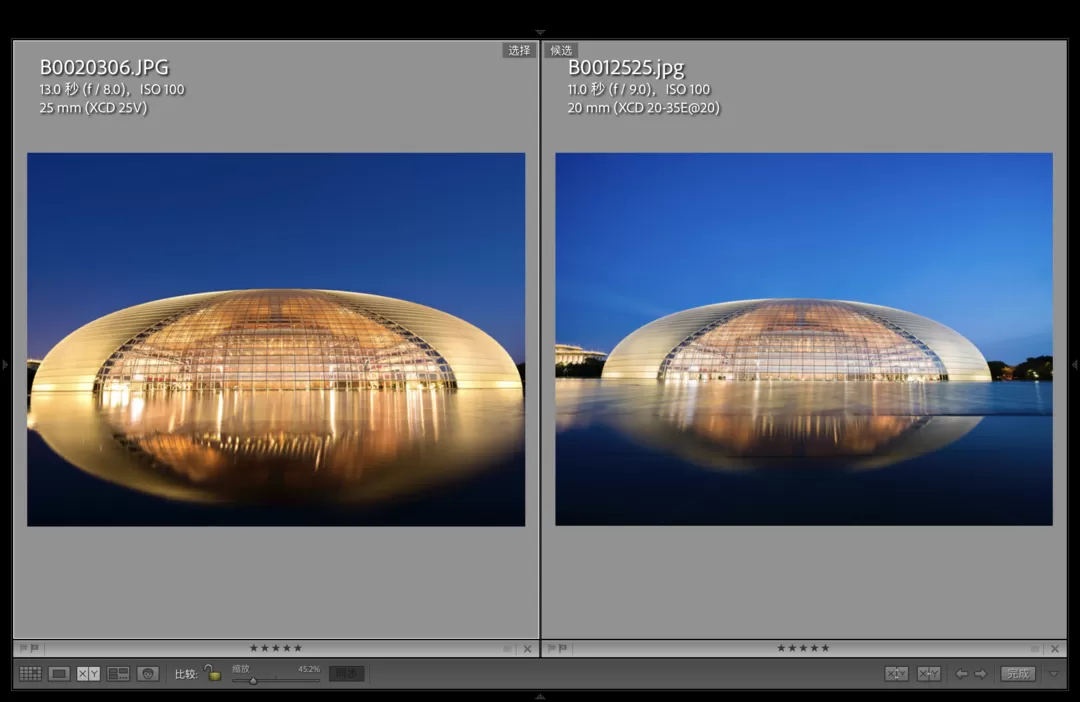Click the Make Select X→Y icon
This screenshot has height=702, width=1080.
[x=929, y=674]
